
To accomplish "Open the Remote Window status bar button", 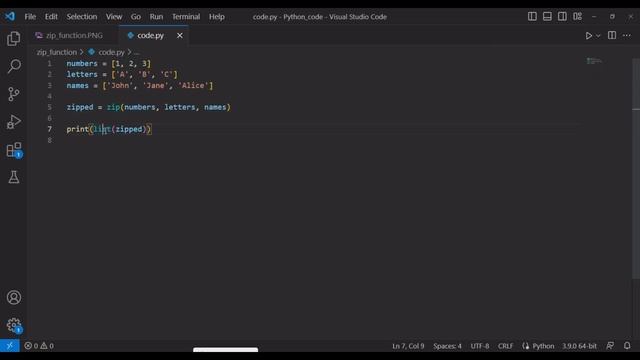I will pos(9,346).
